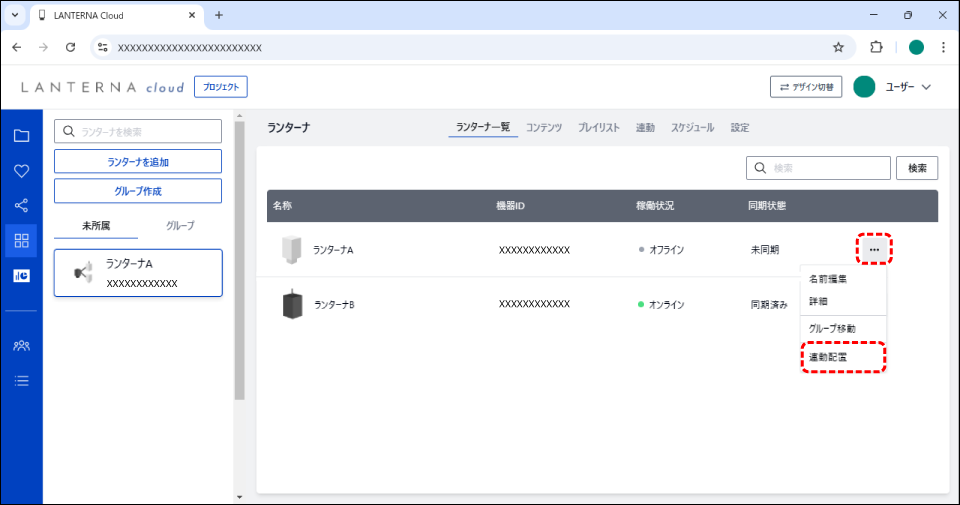Open the list icon in the sidebar
Image resolution: width=960 pixels, height=505 pixels.
coord(21,380)
